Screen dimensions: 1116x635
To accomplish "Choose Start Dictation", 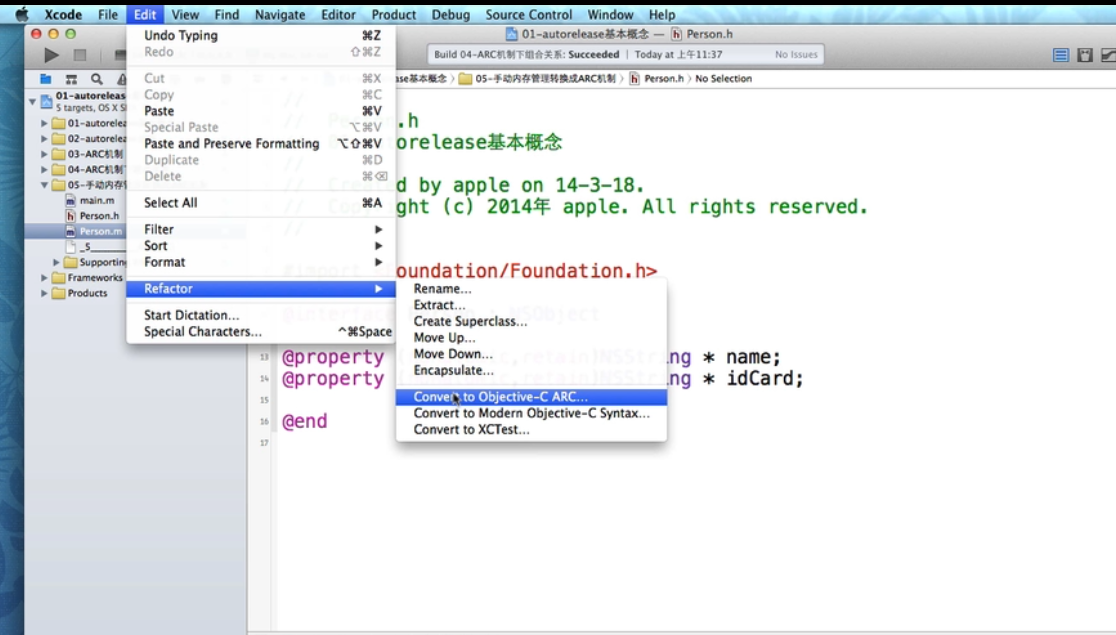I will (260, 315).
